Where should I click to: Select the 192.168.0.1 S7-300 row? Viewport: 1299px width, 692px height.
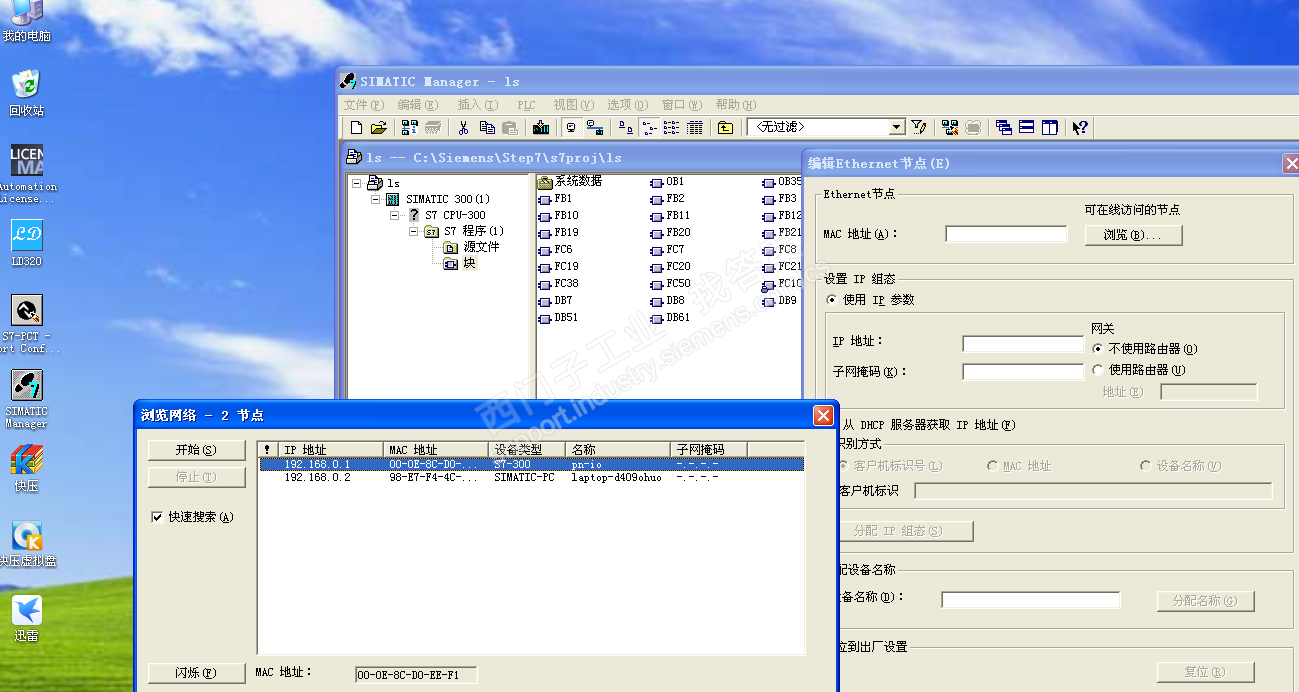point(531,465)
